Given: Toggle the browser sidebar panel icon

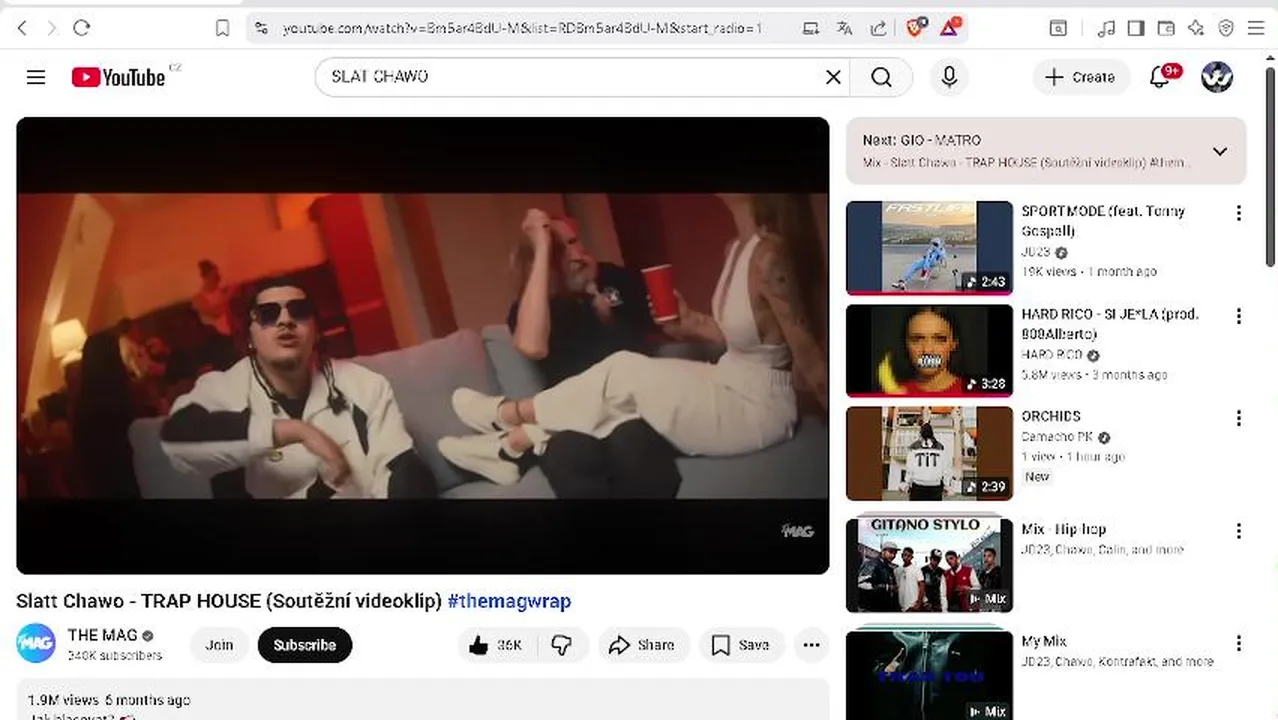Looking at the screenshot, I should tap(1136, 28).
